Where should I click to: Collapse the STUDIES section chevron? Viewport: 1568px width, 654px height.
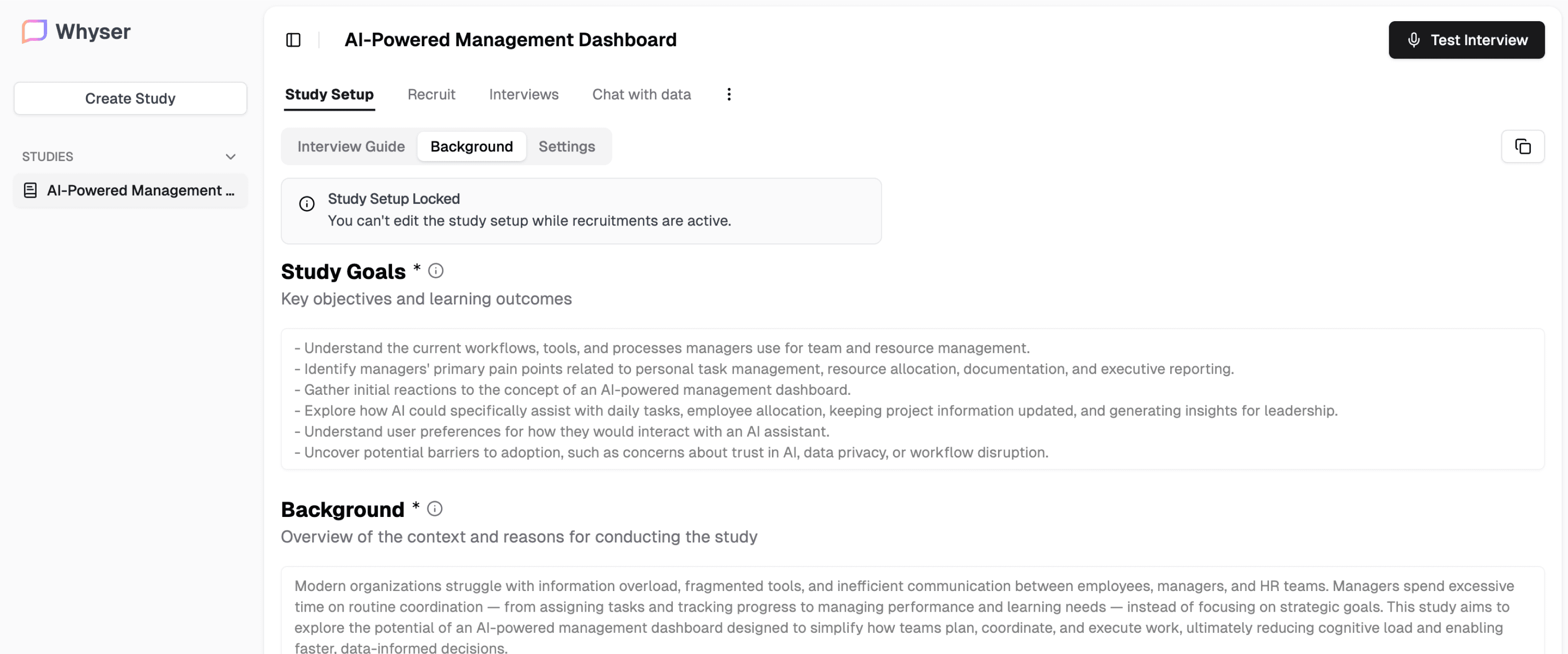tap(231, 157)
